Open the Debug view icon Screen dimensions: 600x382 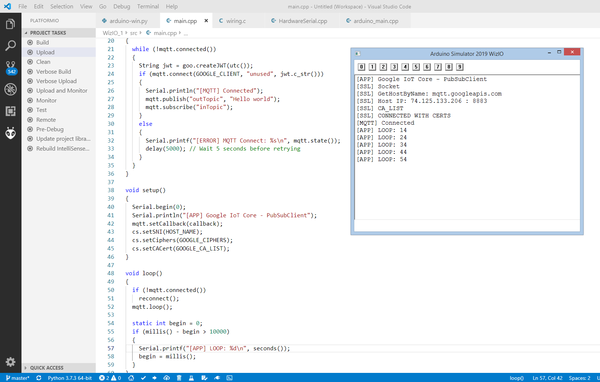(x=10, y=90)
